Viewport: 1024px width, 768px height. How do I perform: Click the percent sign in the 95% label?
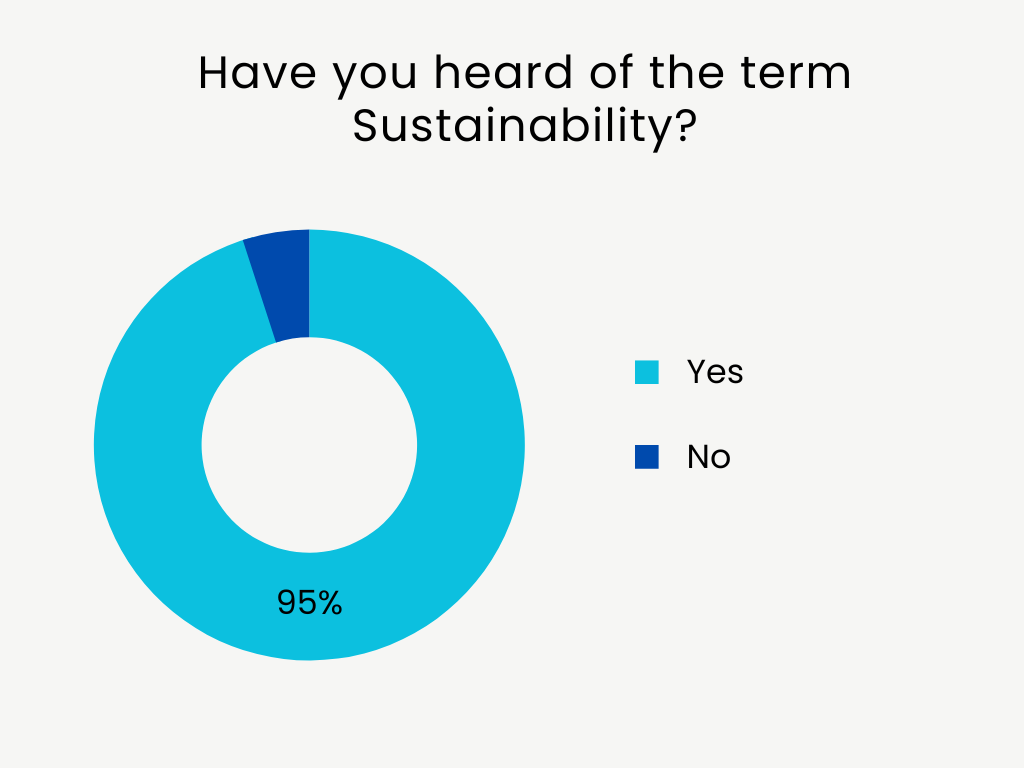pyautogui.click(x=330, y=602)
